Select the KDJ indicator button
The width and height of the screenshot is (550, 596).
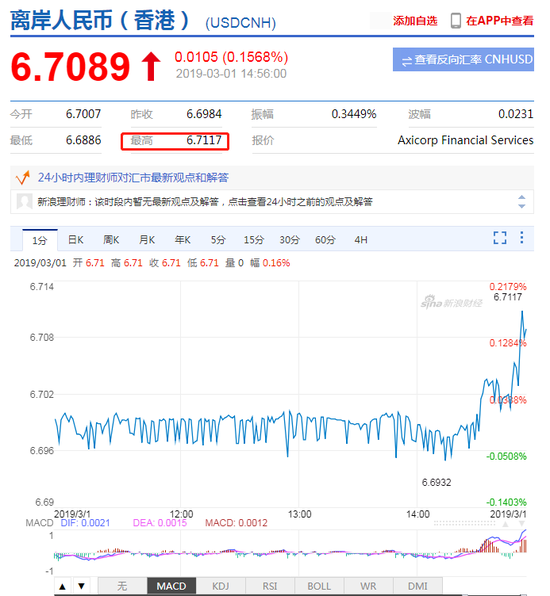point(221,586)
